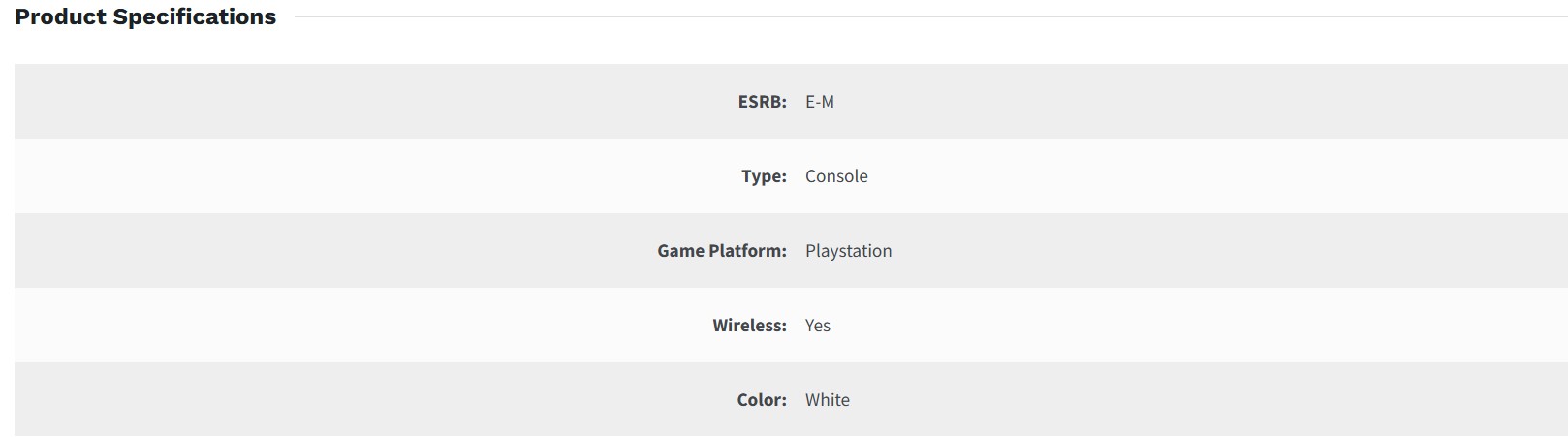
Task: Click the ESRB: label
Action: click(762, 102)
